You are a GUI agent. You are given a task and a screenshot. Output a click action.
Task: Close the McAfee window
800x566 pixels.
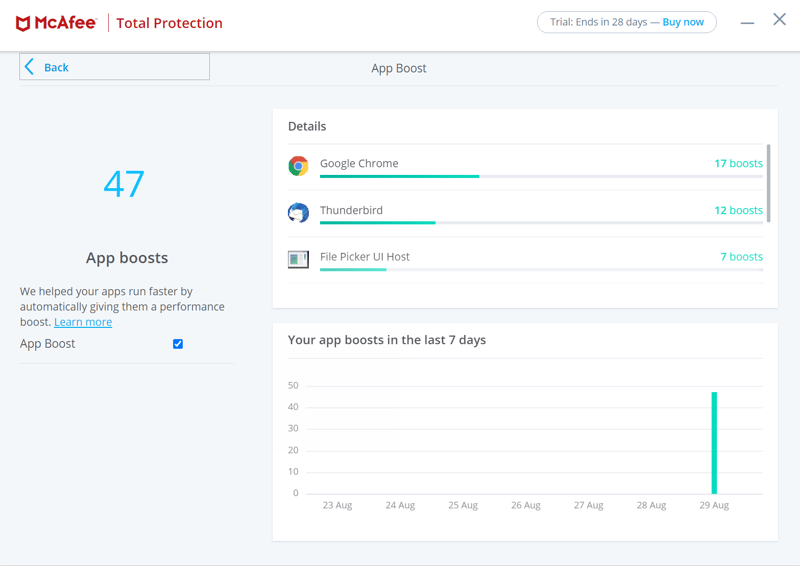pos(779,19)
